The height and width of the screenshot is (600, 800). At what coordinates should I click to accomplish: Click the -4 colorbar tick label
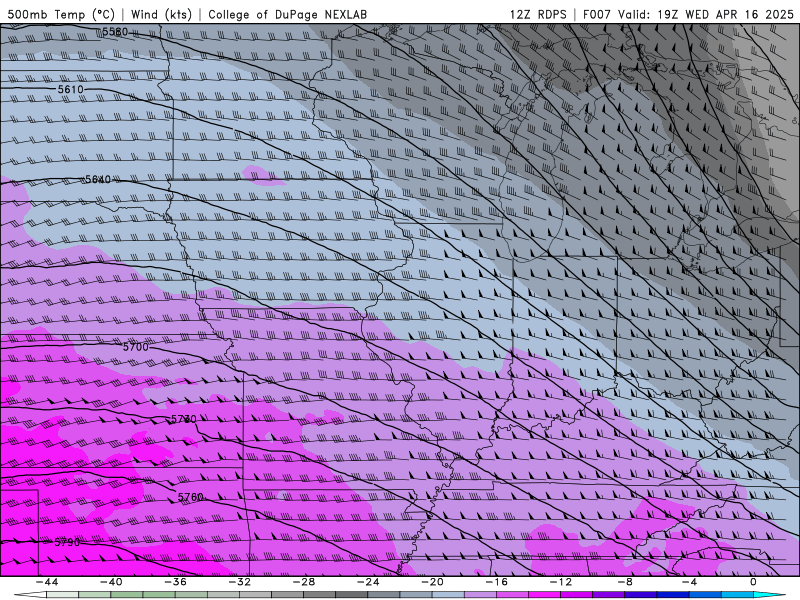pyautogui.click(x=689, y=582)
